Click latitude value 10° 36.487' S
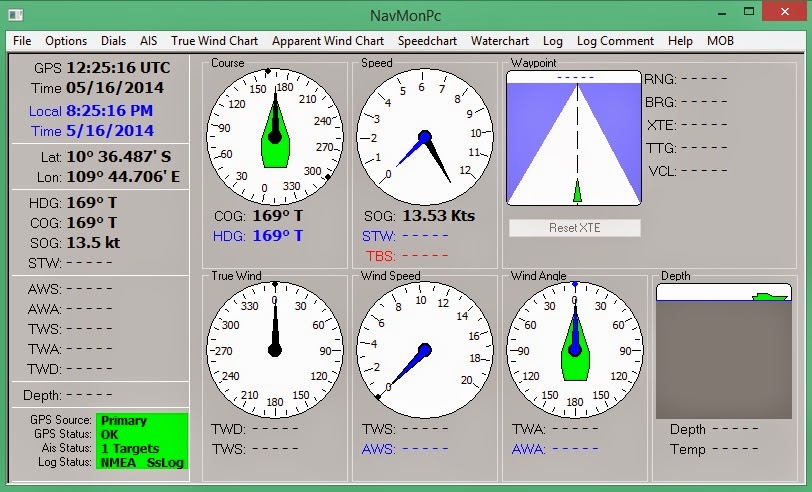The width and height of the screenshot is (812, 492). pos(119,157)
